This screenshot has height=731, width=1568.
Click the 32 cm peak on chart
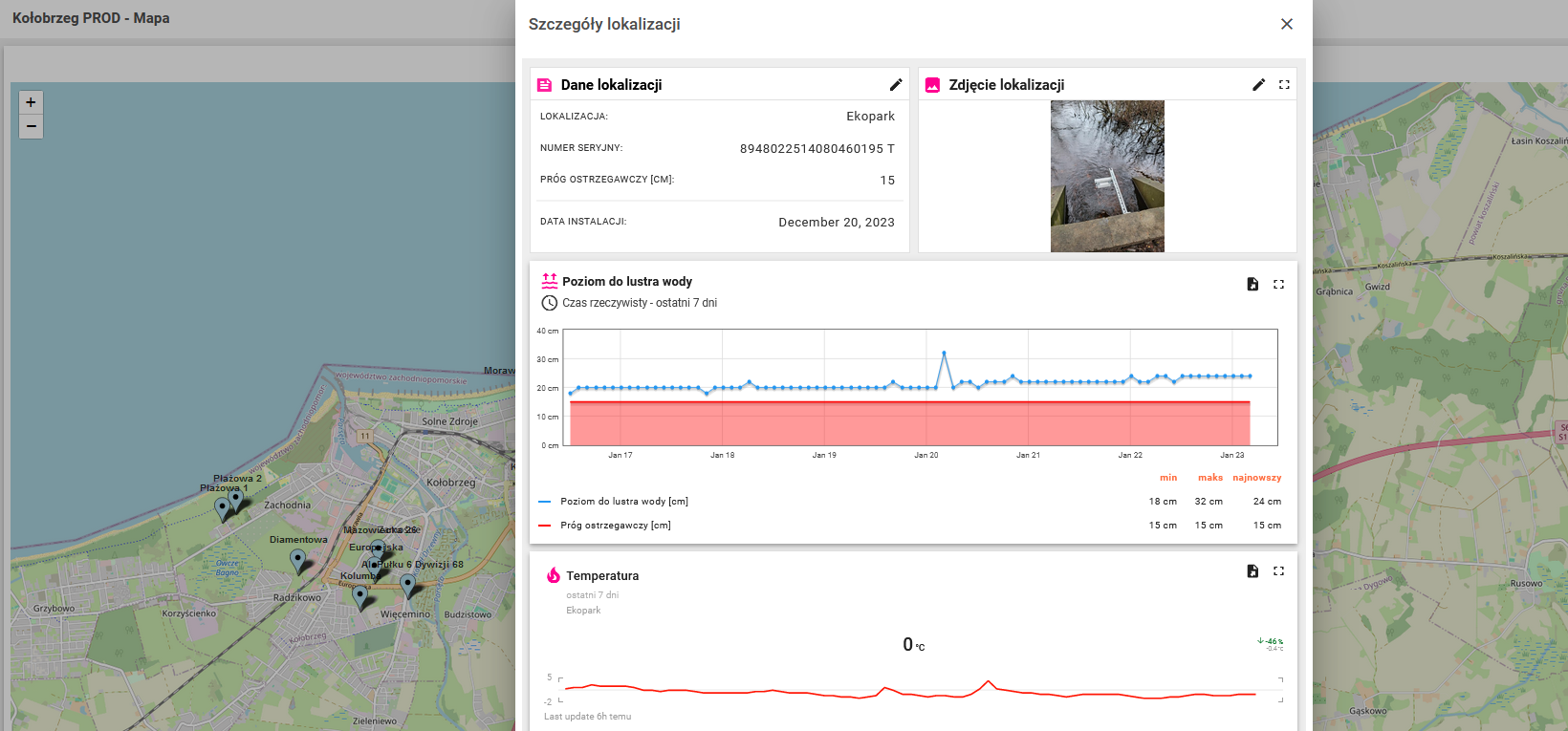pos(944,353)
